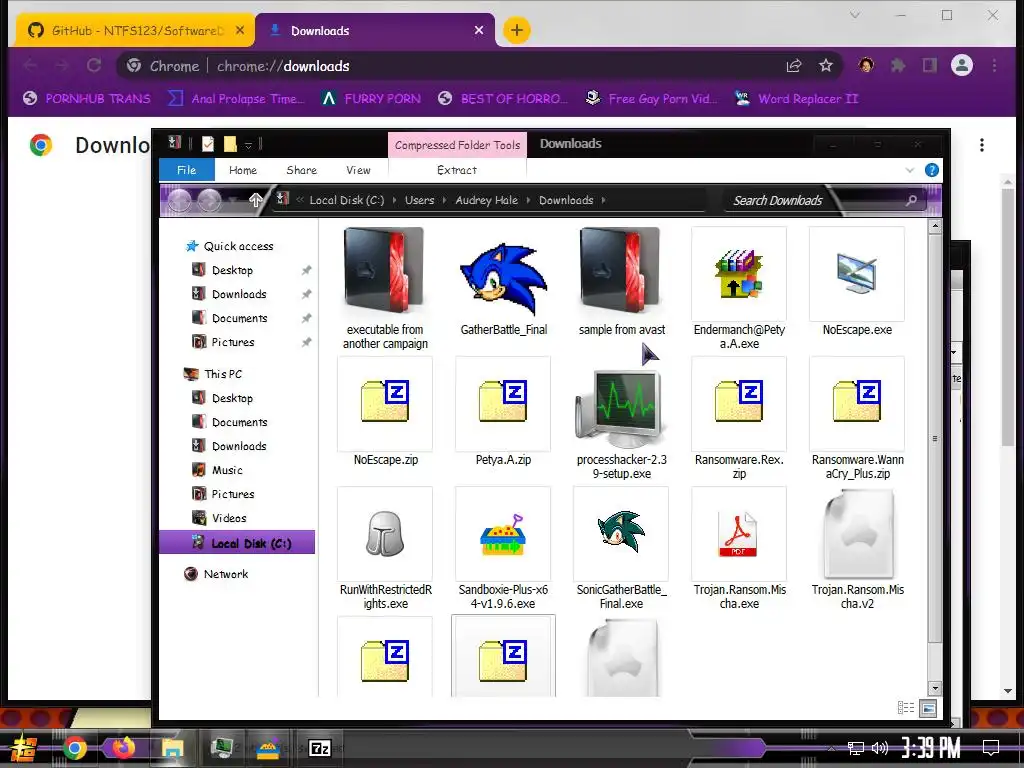Open the 'executable from another campaign' folder
The height and width of the screenshot is (768, 1024).
[385, 288]
